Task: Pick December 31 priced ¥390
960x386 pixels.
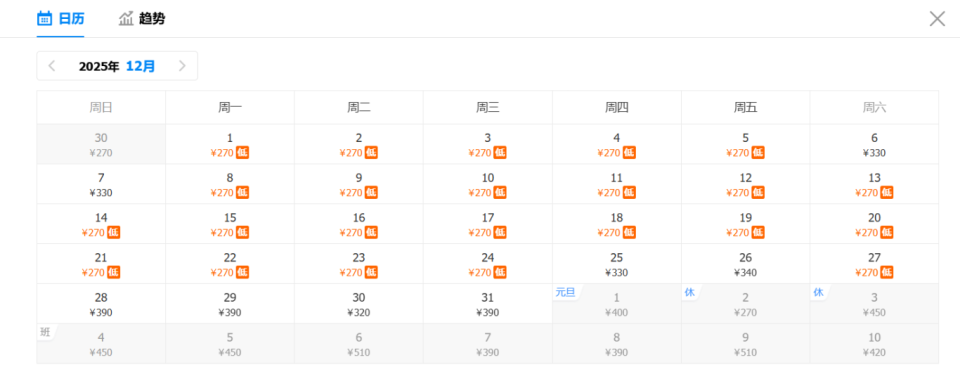Action: 487,304
